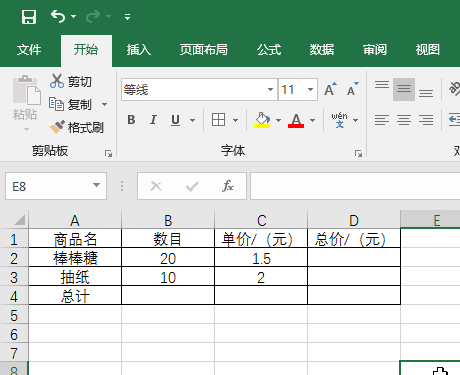Click the 格式刷 format painter button
Image resolution: width=460 pixels, height=375 pixels.
tap(77, 127)
